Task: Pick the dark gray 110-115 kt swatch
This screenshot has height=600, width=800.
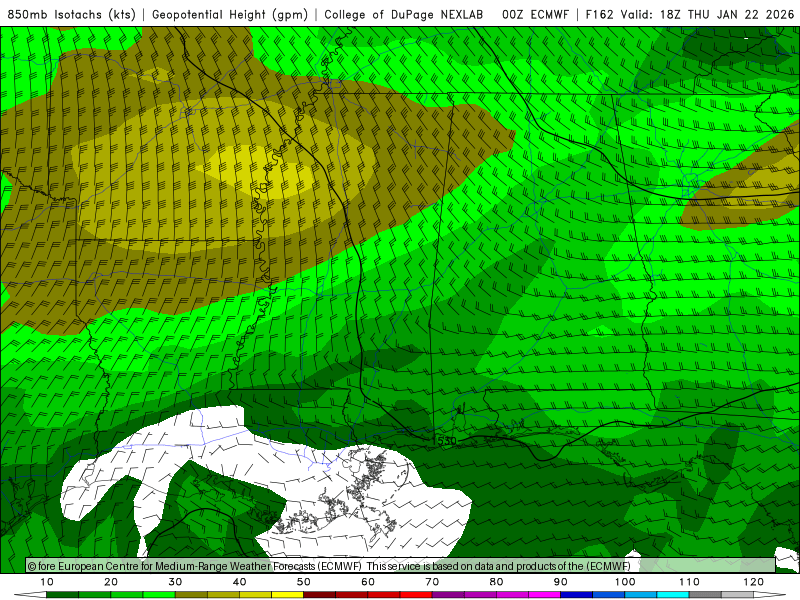Action: coord(705,595)
